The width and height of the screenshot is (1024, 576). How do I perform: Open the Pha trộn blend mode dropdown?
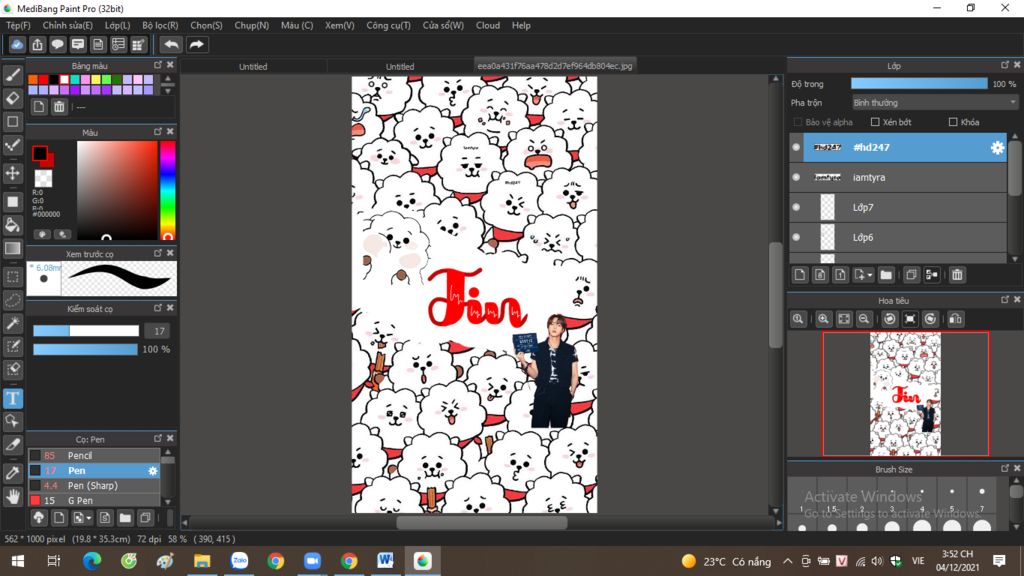click(935, 103)
